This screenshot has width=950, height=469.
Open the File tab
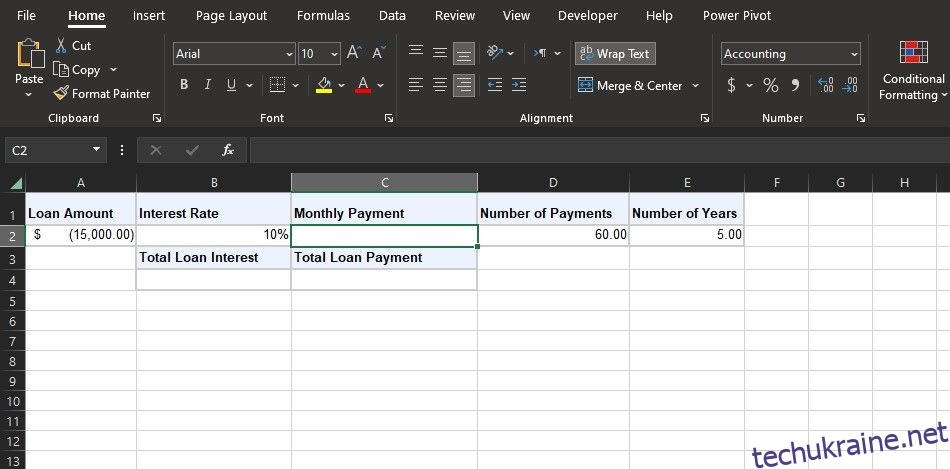[x=26, y=16]
